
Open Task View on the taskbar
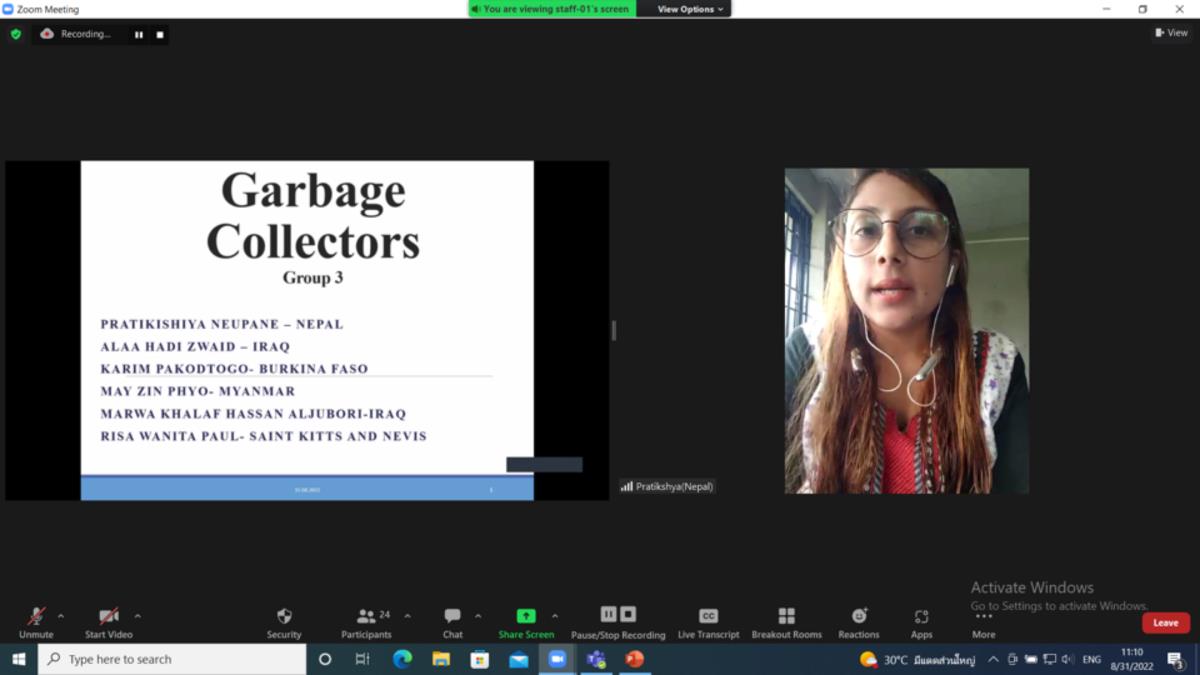click(x=363, y=659)
